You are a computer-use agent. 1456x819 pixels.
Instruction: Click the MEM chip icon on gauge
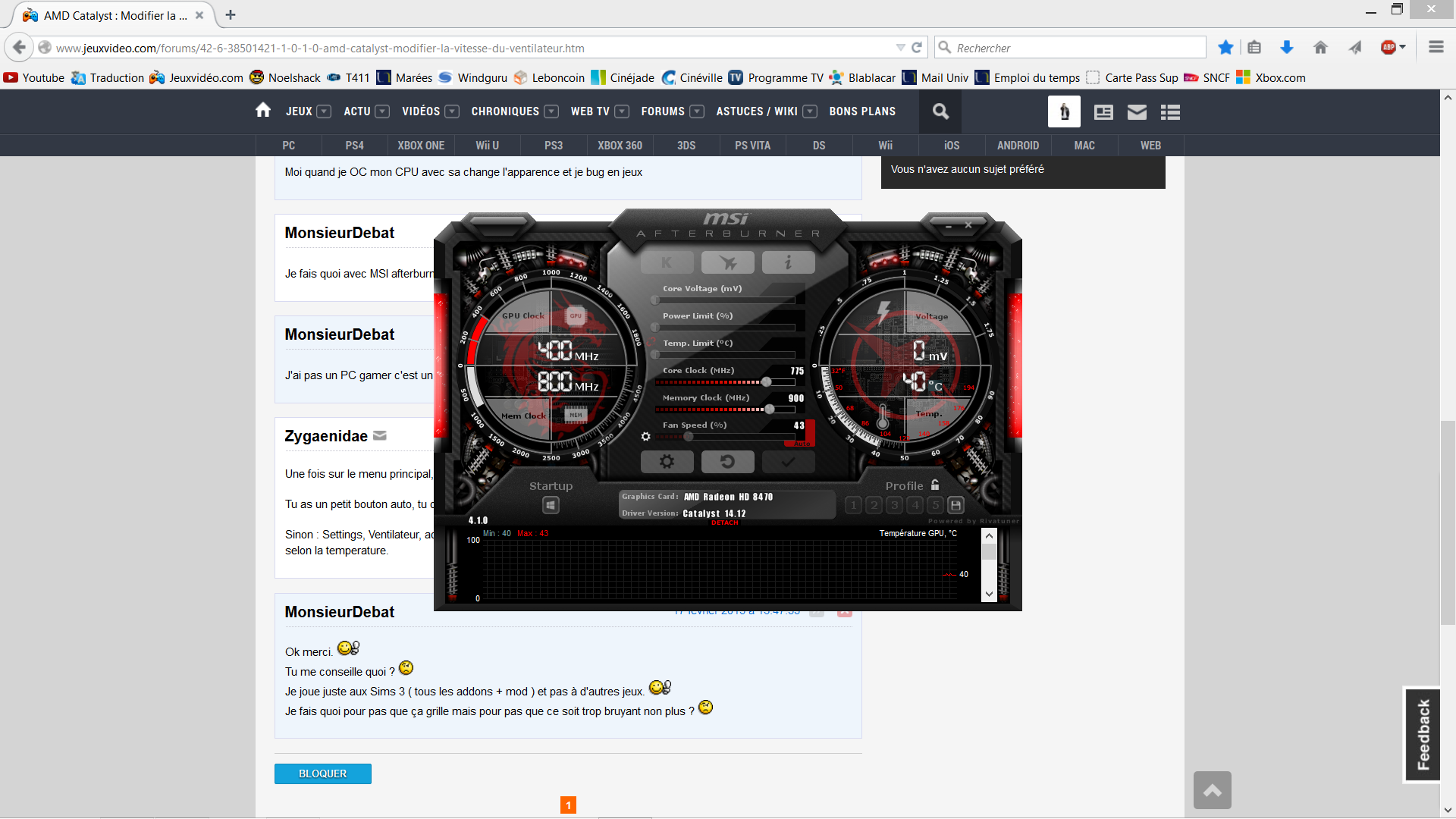click(576, 415)
